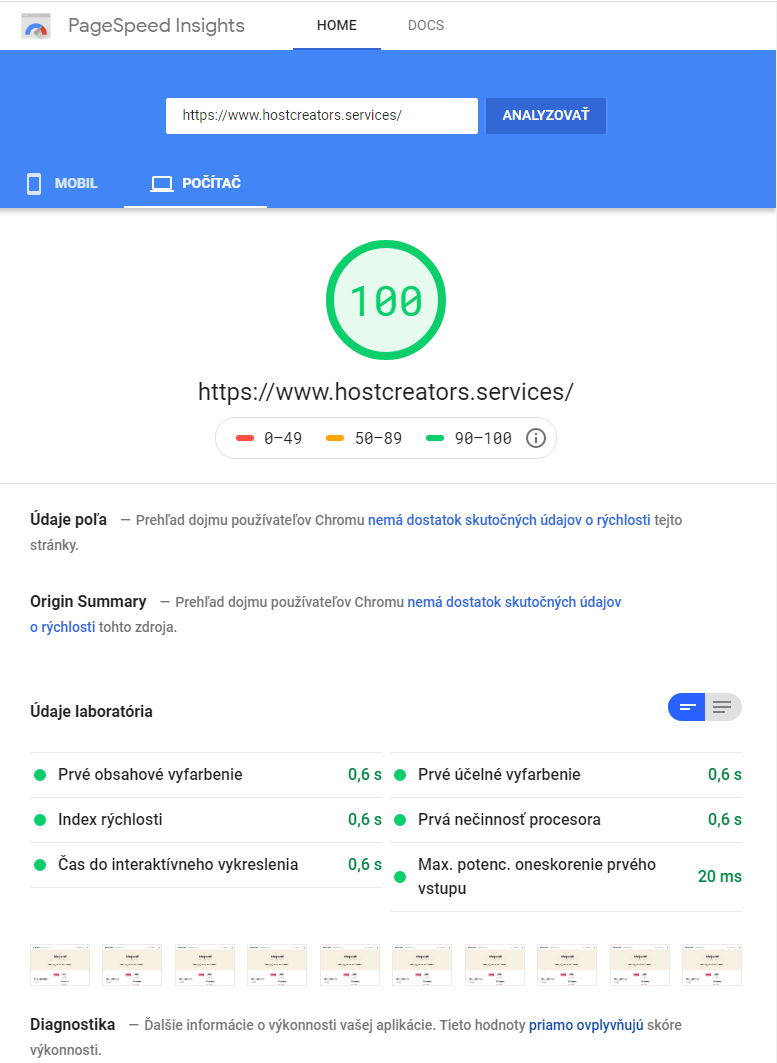The height and width of the screenshot is (1063, 777).
Task: Click the first filmstrip screenshot thumbnail
Action: pos(60,965)
